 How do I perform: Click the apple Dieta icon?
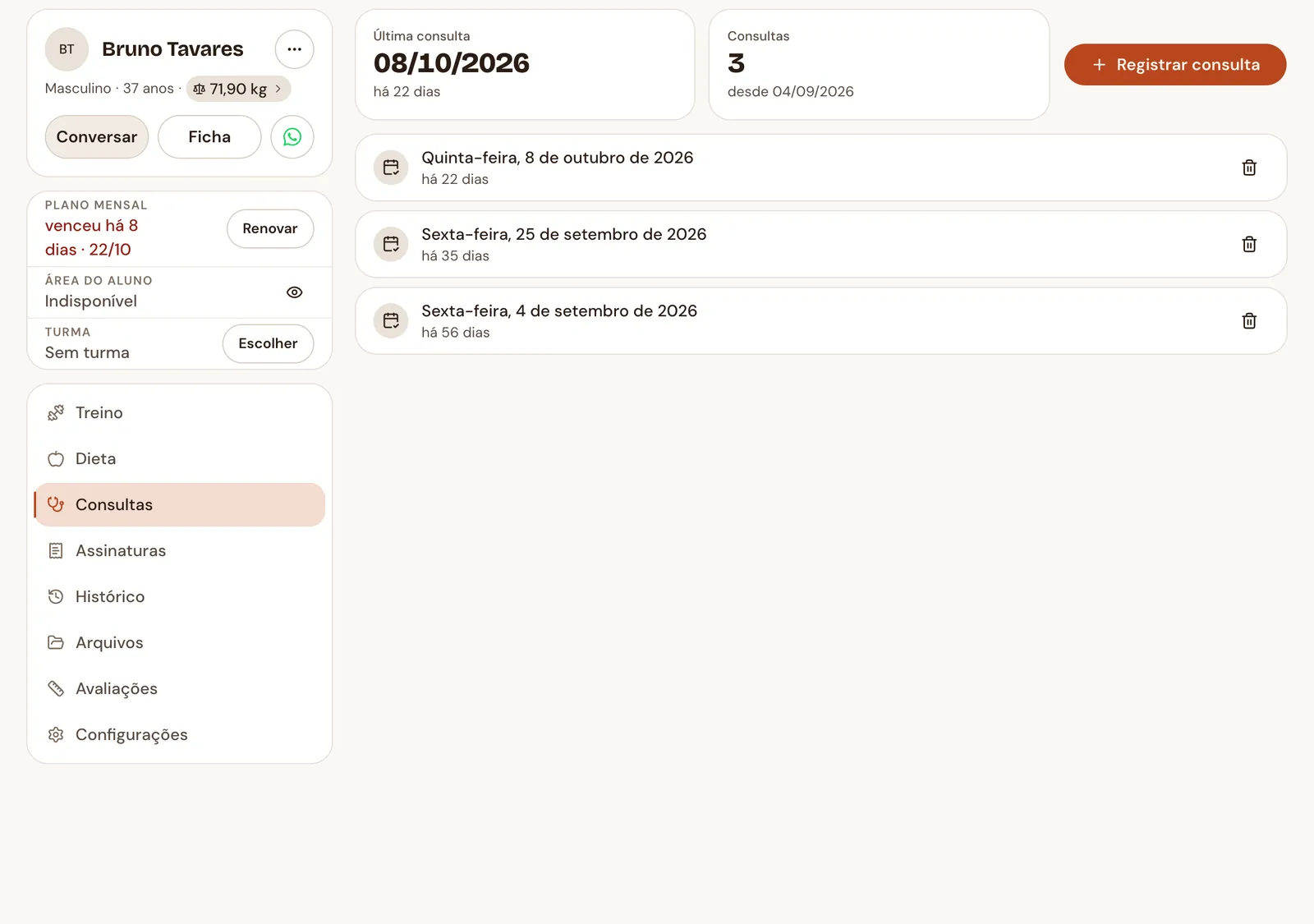coord(56,458)
